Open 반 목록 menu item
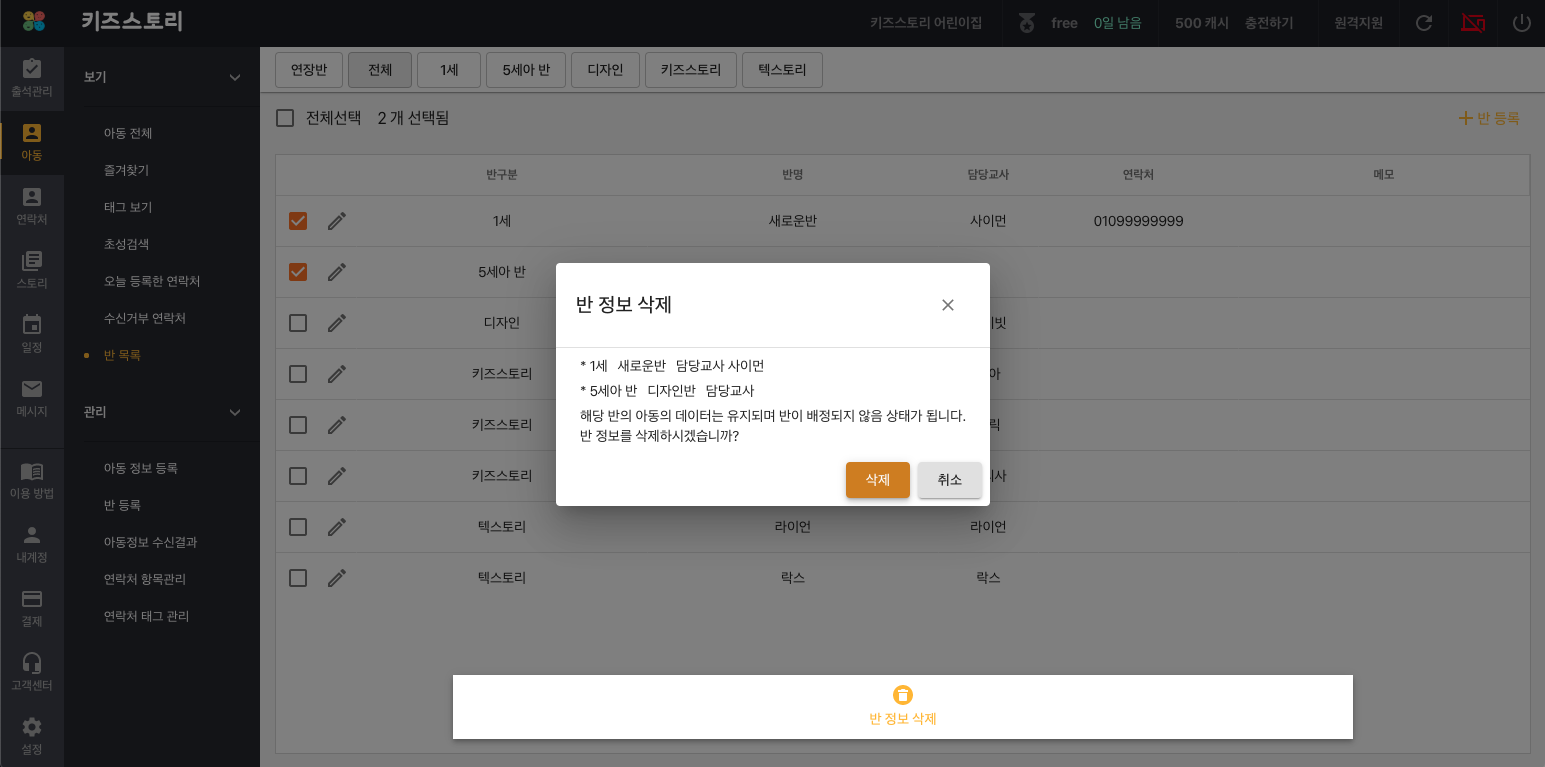The height and width of the screenshot is (767, 1545). 122,355
